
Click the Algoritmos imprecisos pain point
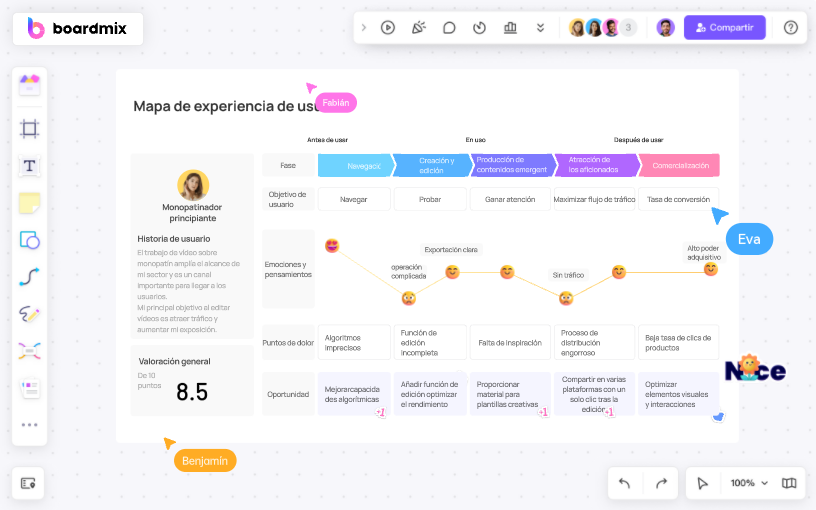354,342
